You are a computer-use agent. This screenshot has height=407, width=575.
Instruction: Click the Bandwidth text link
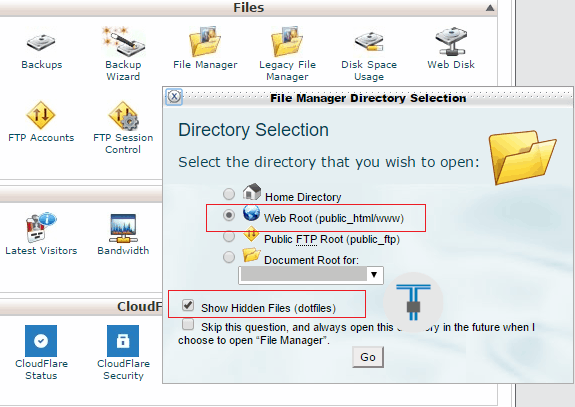(123, 251)
